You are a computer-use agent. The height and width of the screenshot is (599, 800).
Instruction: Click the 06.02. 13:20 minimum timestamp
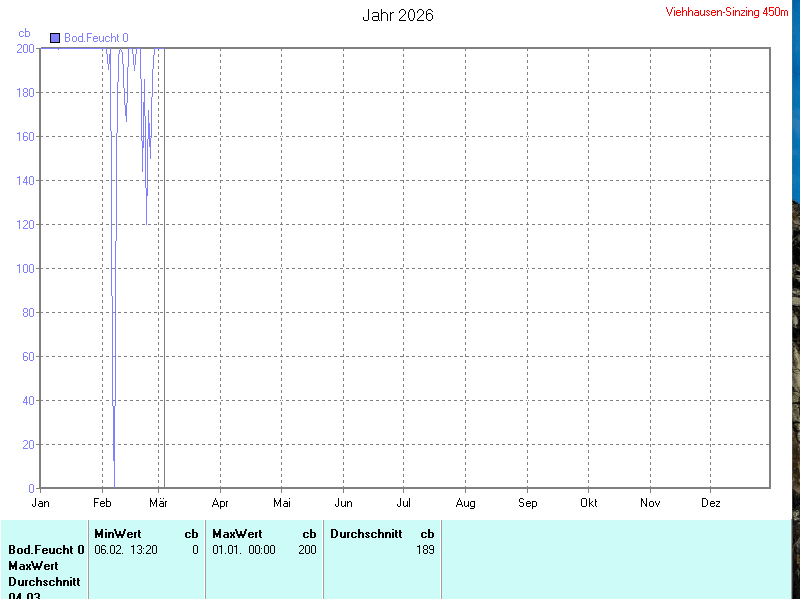point(125,550)
